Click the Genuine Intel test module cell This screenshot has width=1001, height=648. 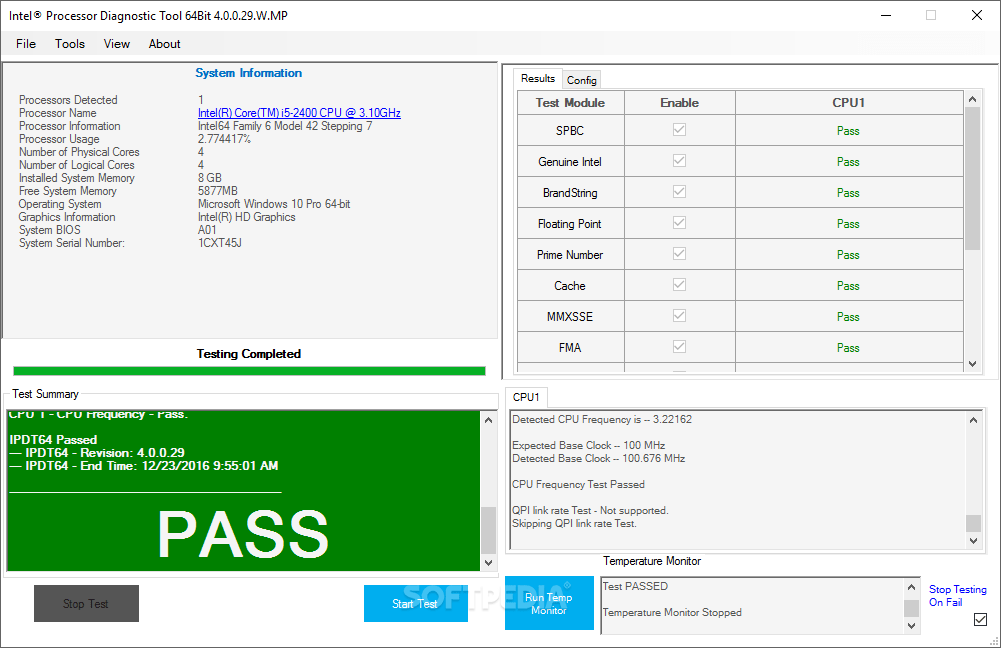pos(570,162)
